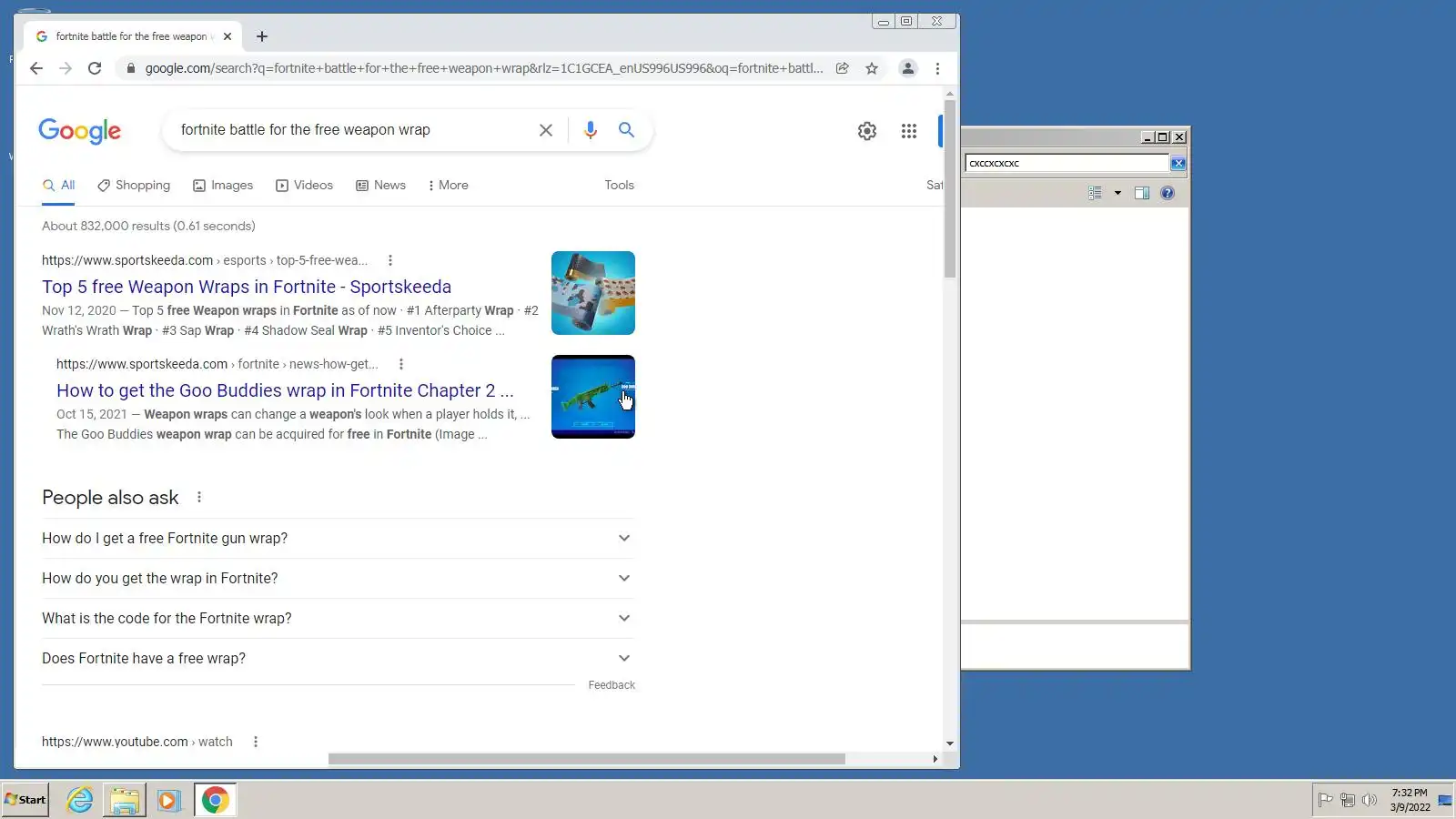The height and width of the screenshot is (819, 1456).
Task: Open the Chrome profile avatar menu
Action: pos(908,68)
